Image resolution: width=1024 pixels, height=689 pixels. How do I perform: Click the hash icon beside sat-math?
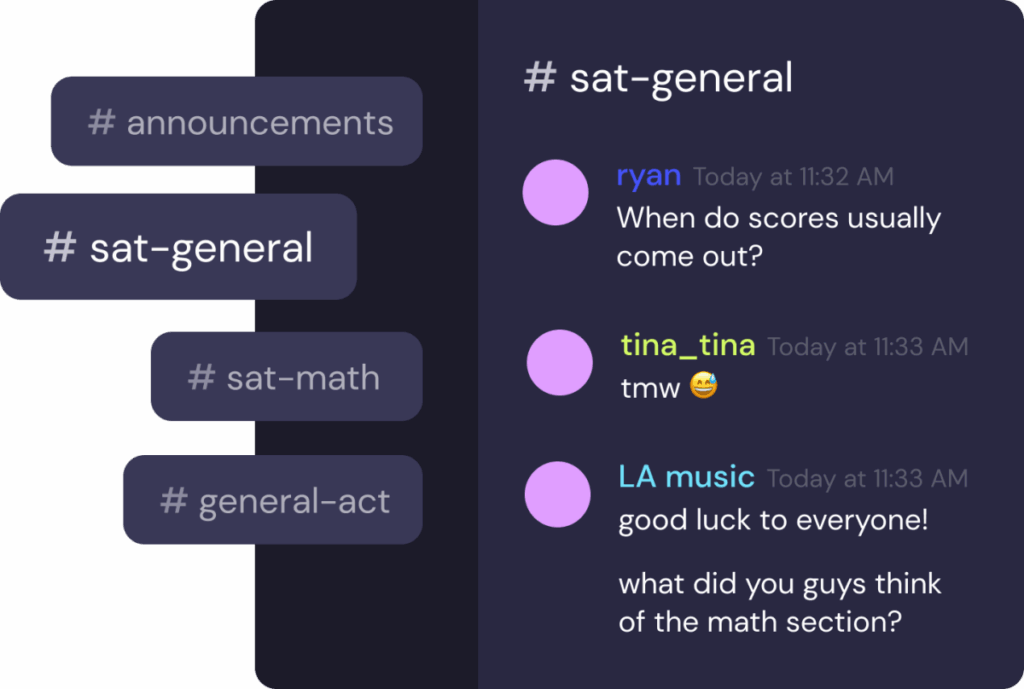(202, 377)
